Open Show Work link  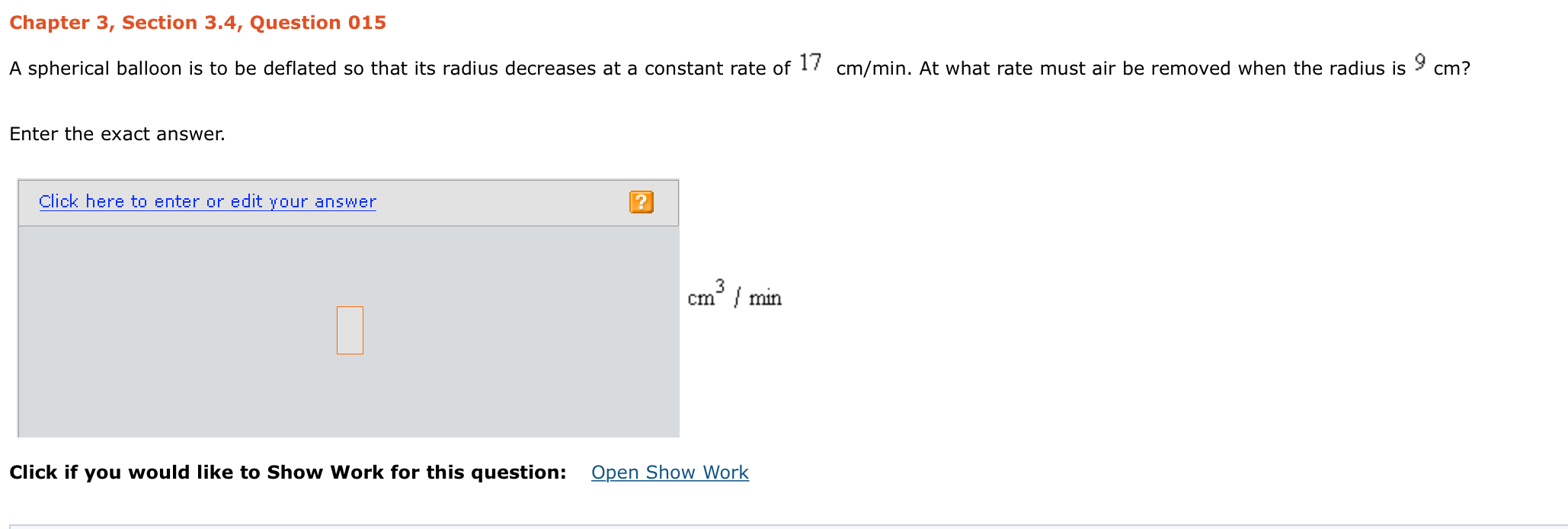click(x=670, y=473)
